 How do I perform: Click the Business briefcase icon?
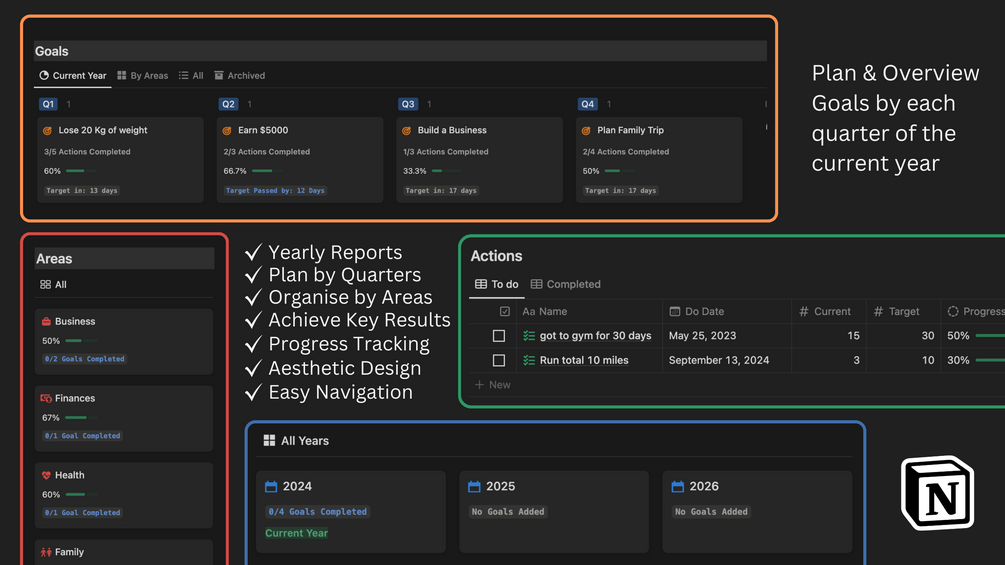[46, 322]
